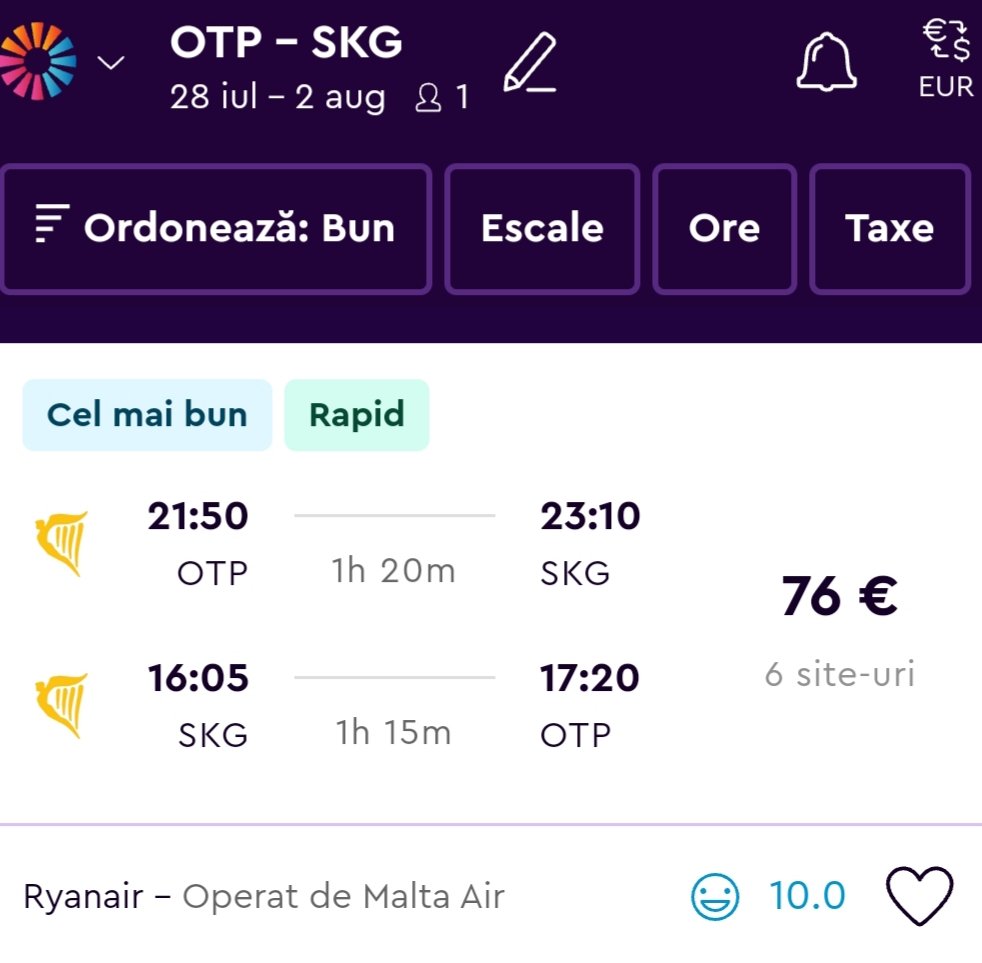
Task: Select the Cel mai bun tag
Action: coord(147,415)
